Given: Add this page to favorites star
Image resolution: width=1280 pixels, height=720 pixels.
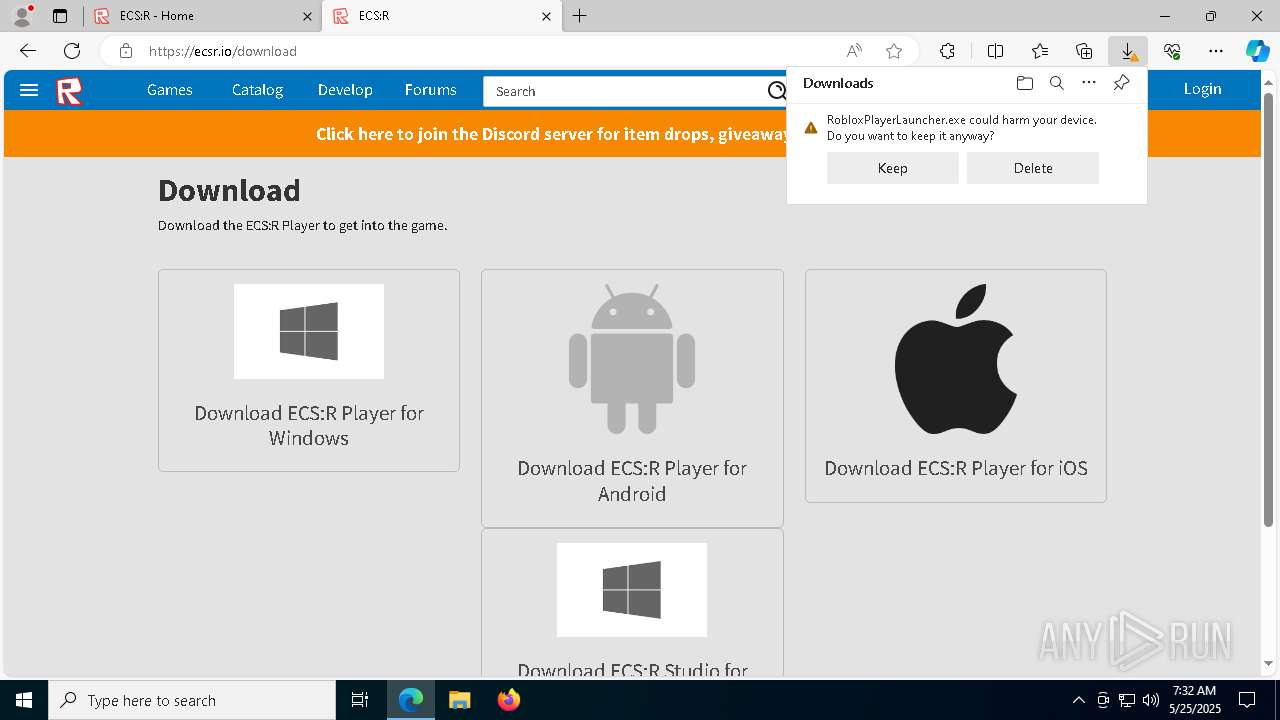Looking at the screenshot, I should (894, 51).
